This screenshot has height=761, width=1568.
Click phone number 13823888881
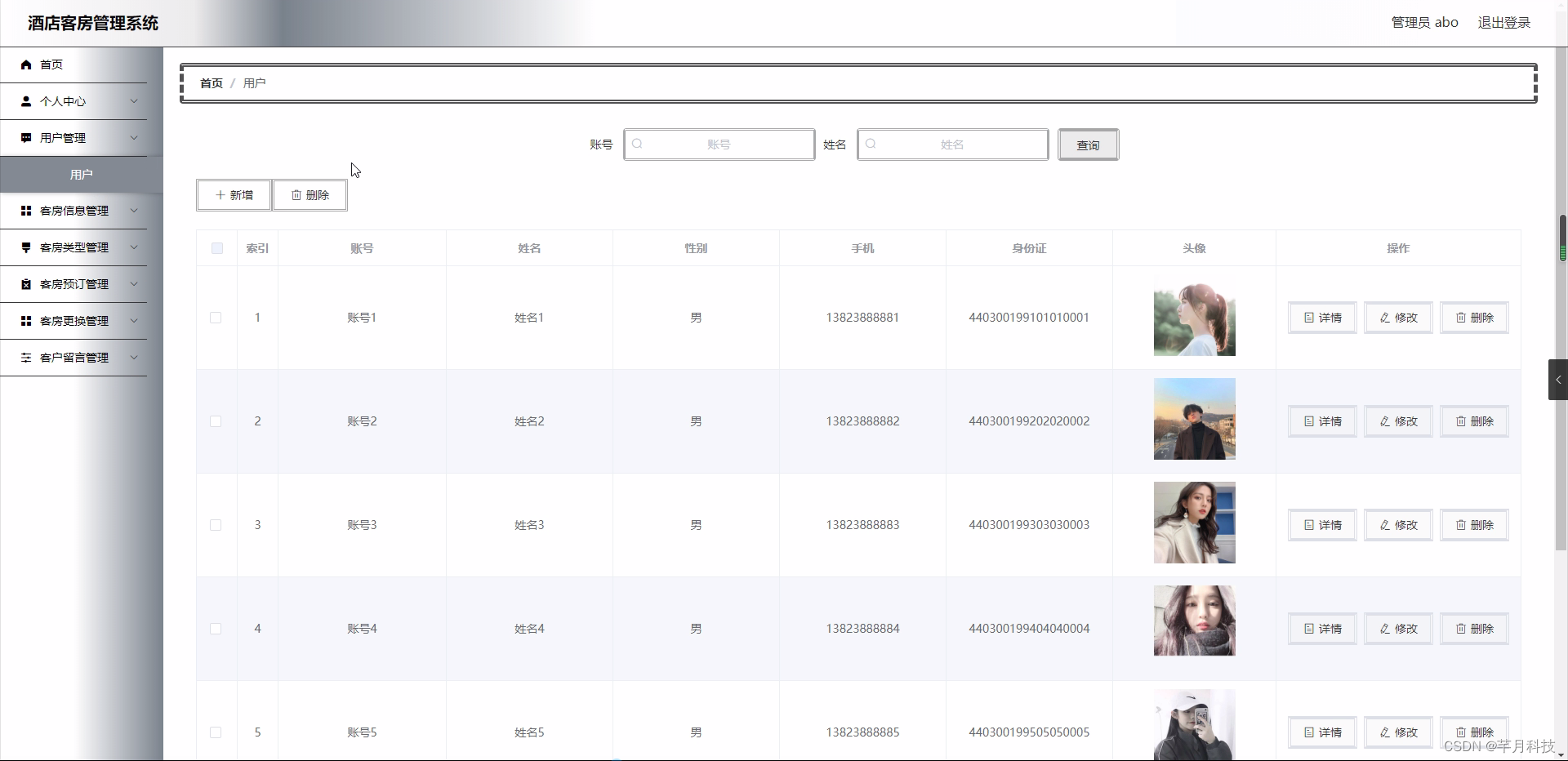[862, 318]
